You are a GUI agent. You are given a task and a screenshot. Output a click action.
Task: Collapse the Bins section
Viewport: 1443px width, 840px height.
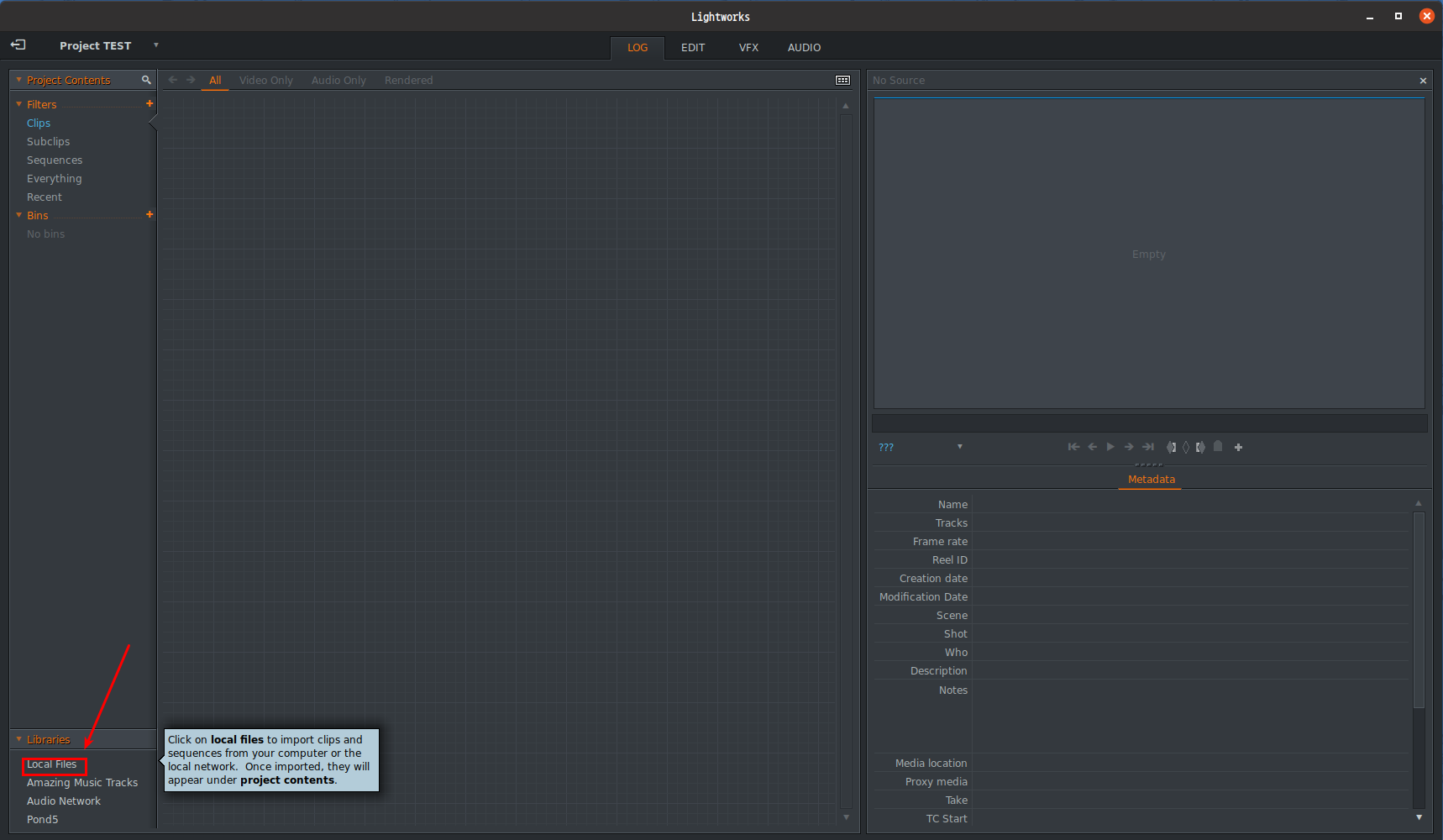[18, 215]
